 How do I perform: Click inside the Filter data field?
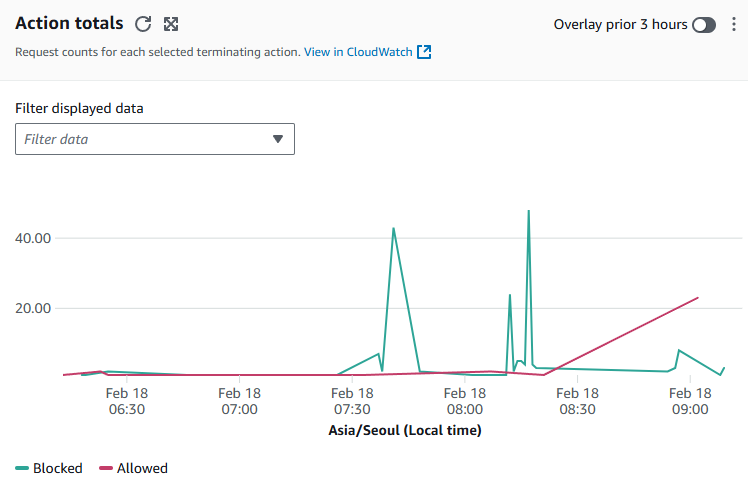pos(155,139)
